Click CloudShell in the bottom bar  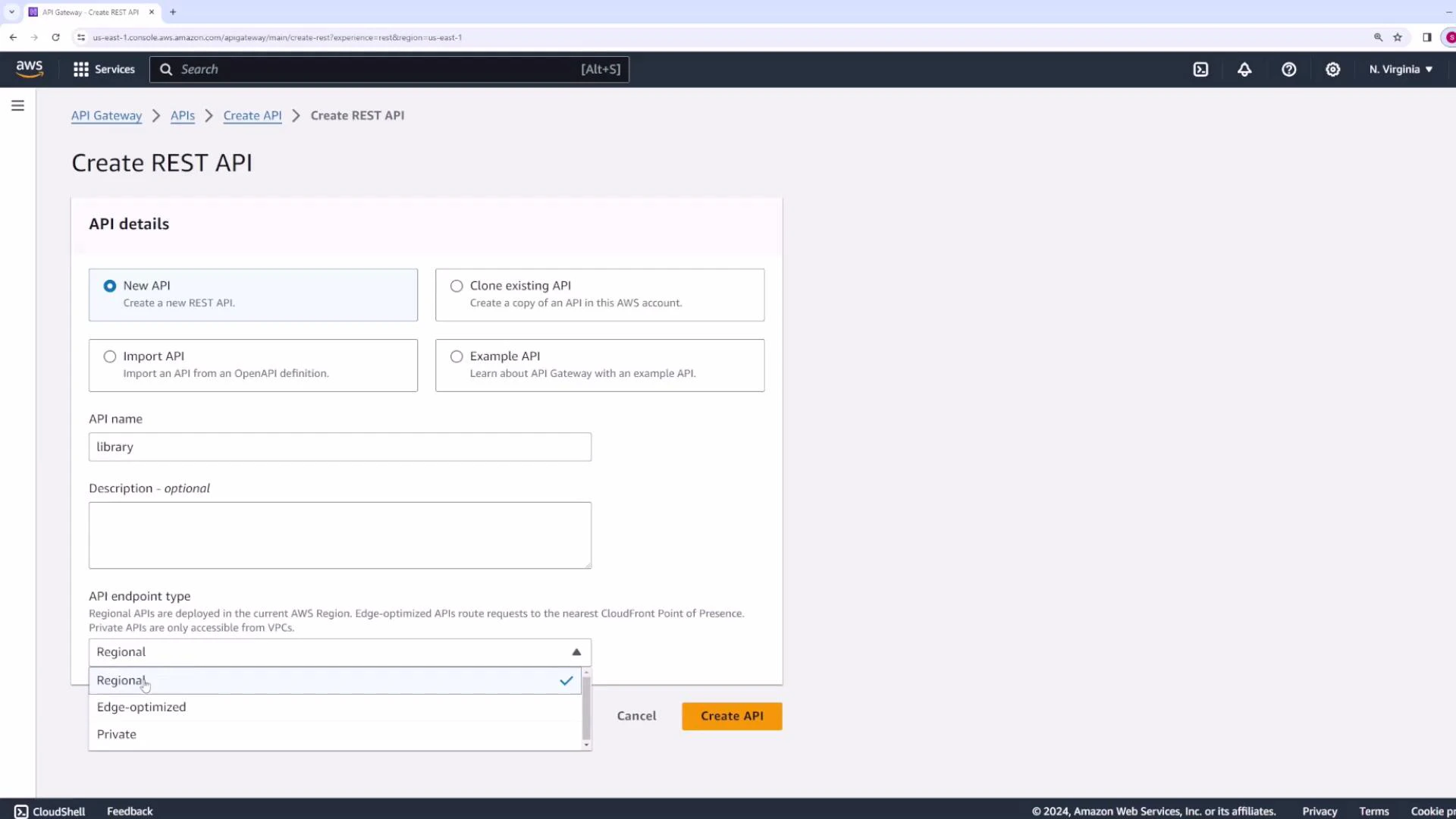[49, 811]
